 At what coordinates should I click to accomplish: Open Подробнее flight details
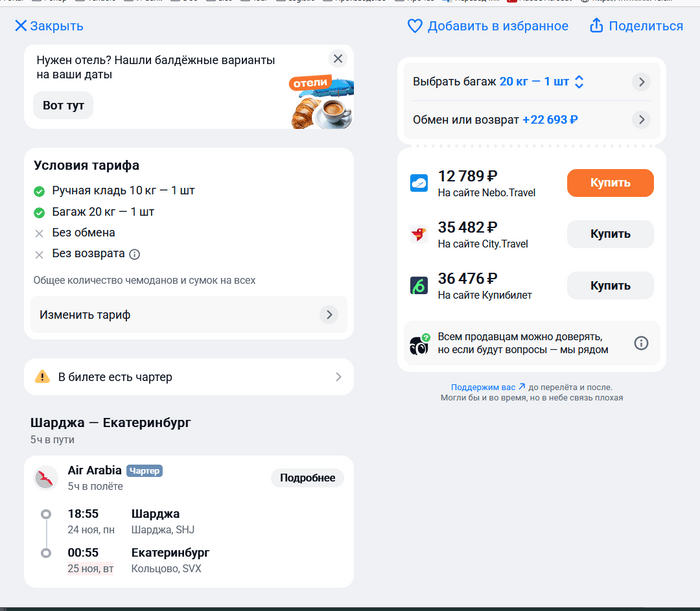click(x=307, y=478)
